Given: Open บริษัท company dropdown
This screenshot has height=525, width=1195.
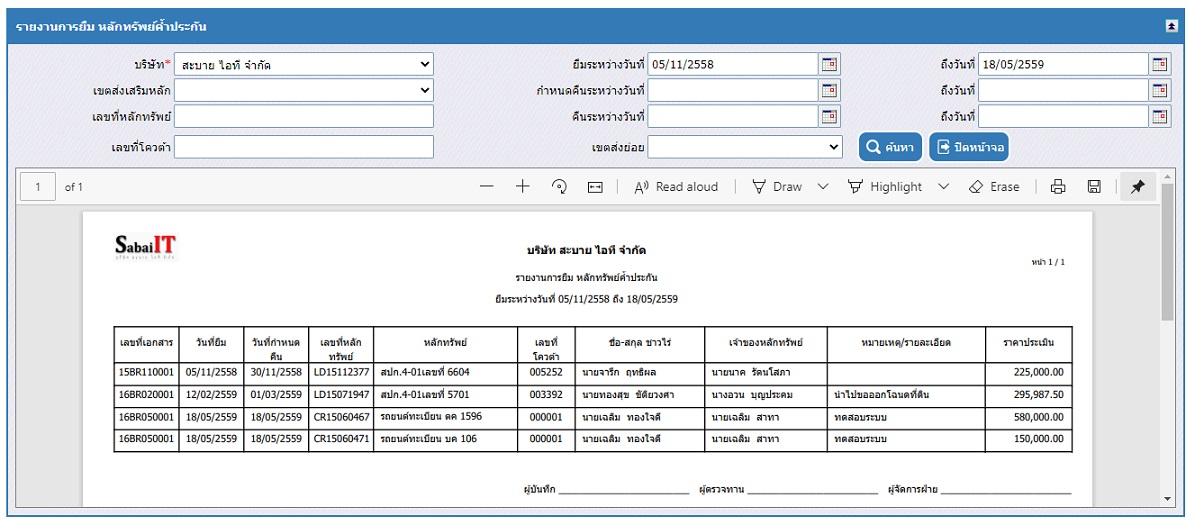Looking at the screenshot, I should tap(304, 64).
